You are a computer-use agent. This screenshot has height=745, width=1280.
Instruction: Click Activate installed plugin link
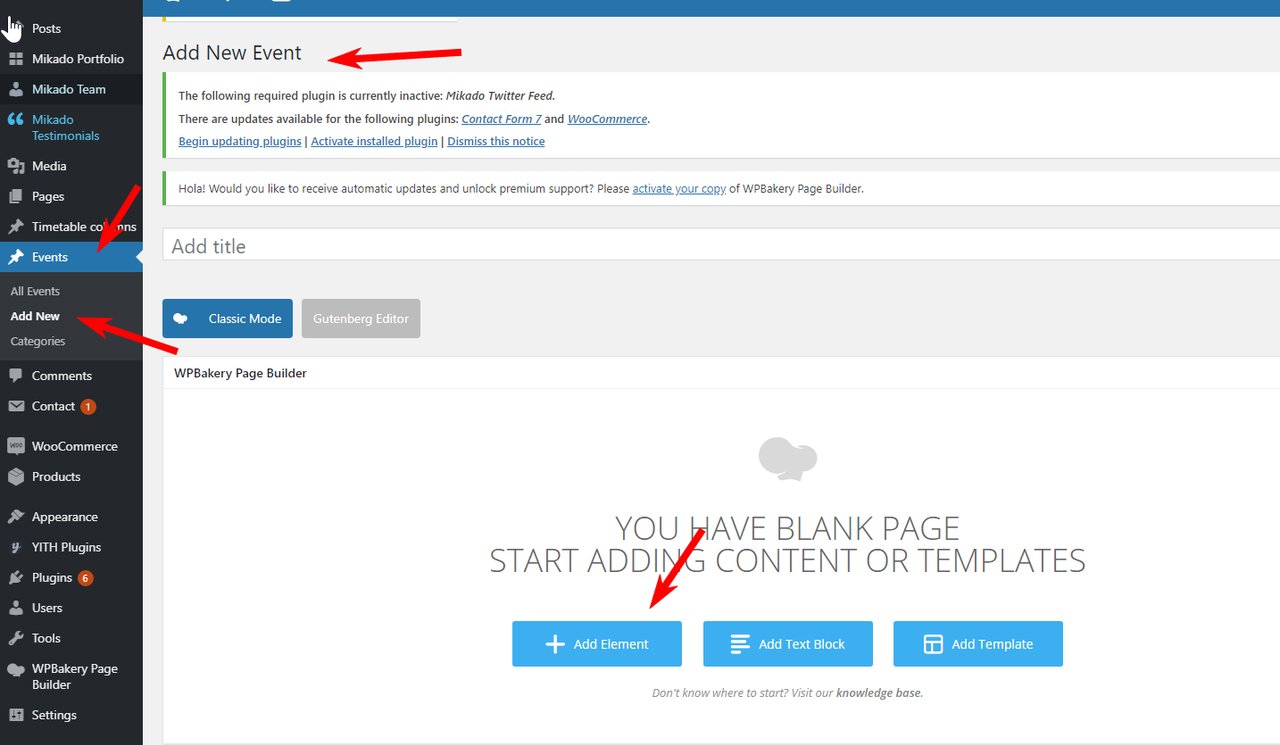point(374,141)
